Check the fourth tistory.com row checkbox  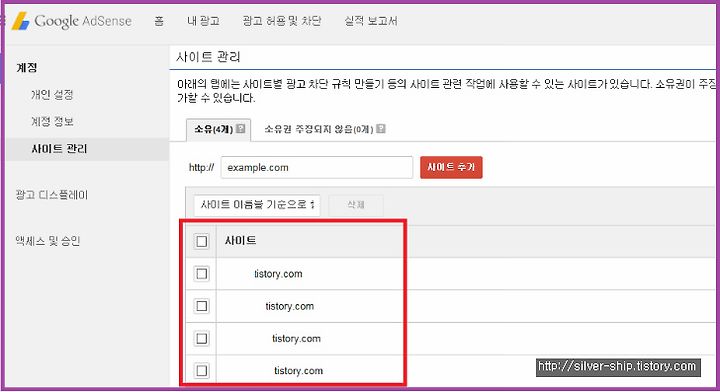click(x=202, y=370)
